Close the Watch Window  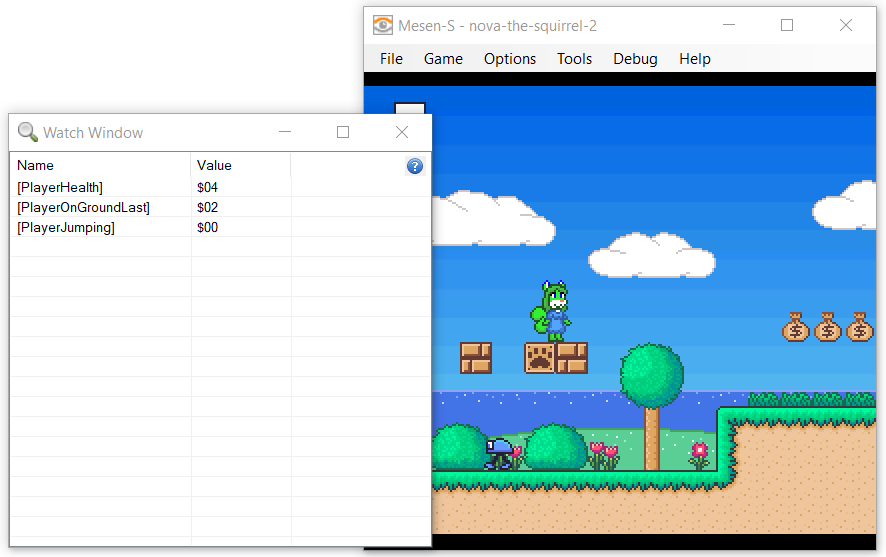coord(402,132)
